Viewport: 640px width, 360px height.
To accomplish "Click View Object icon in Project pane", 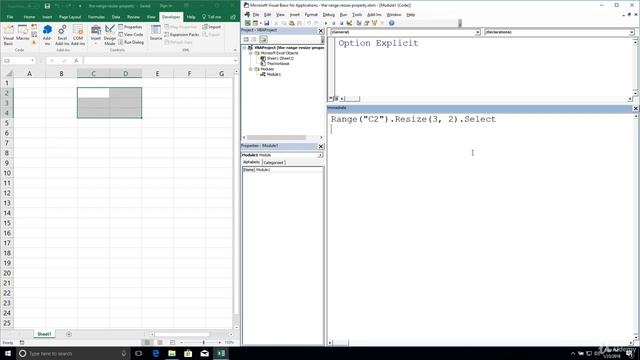I will tap(254, 39).
